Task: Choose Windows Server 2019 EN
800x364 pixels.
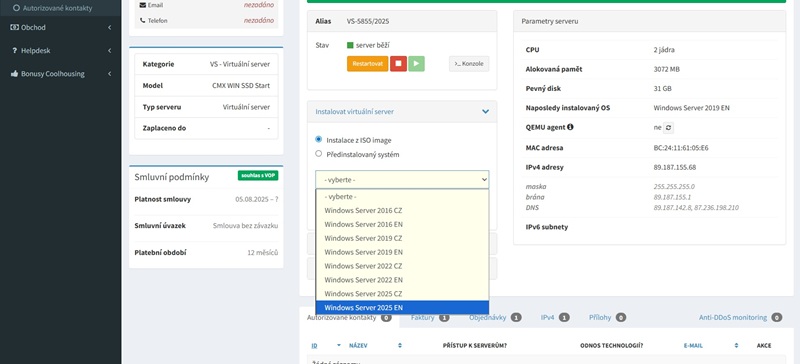Action: pyautogui.click(x=402, y=252)
